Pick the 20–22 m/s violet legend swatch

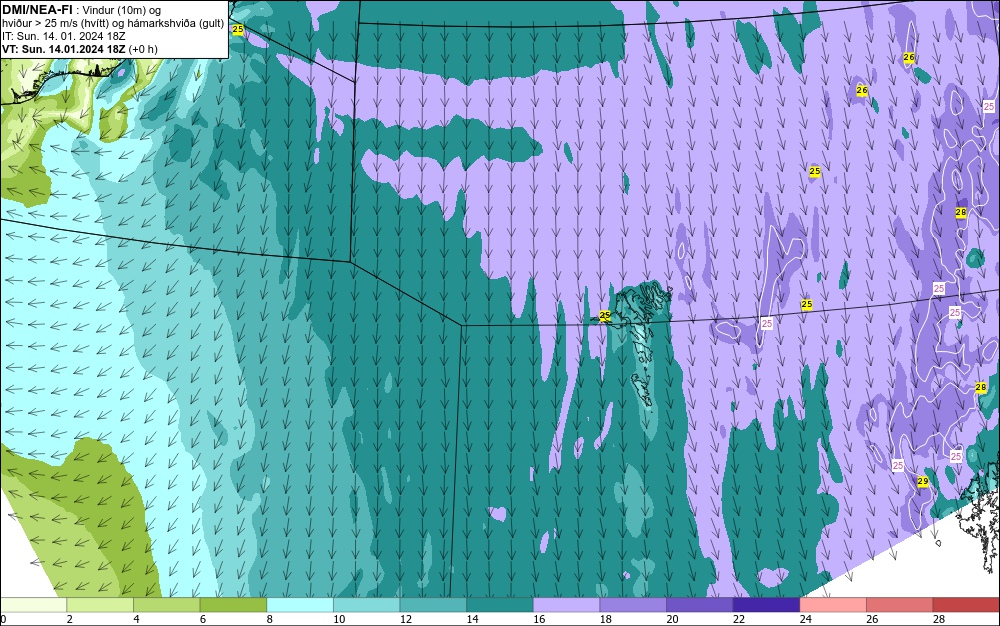click(700, 605)
